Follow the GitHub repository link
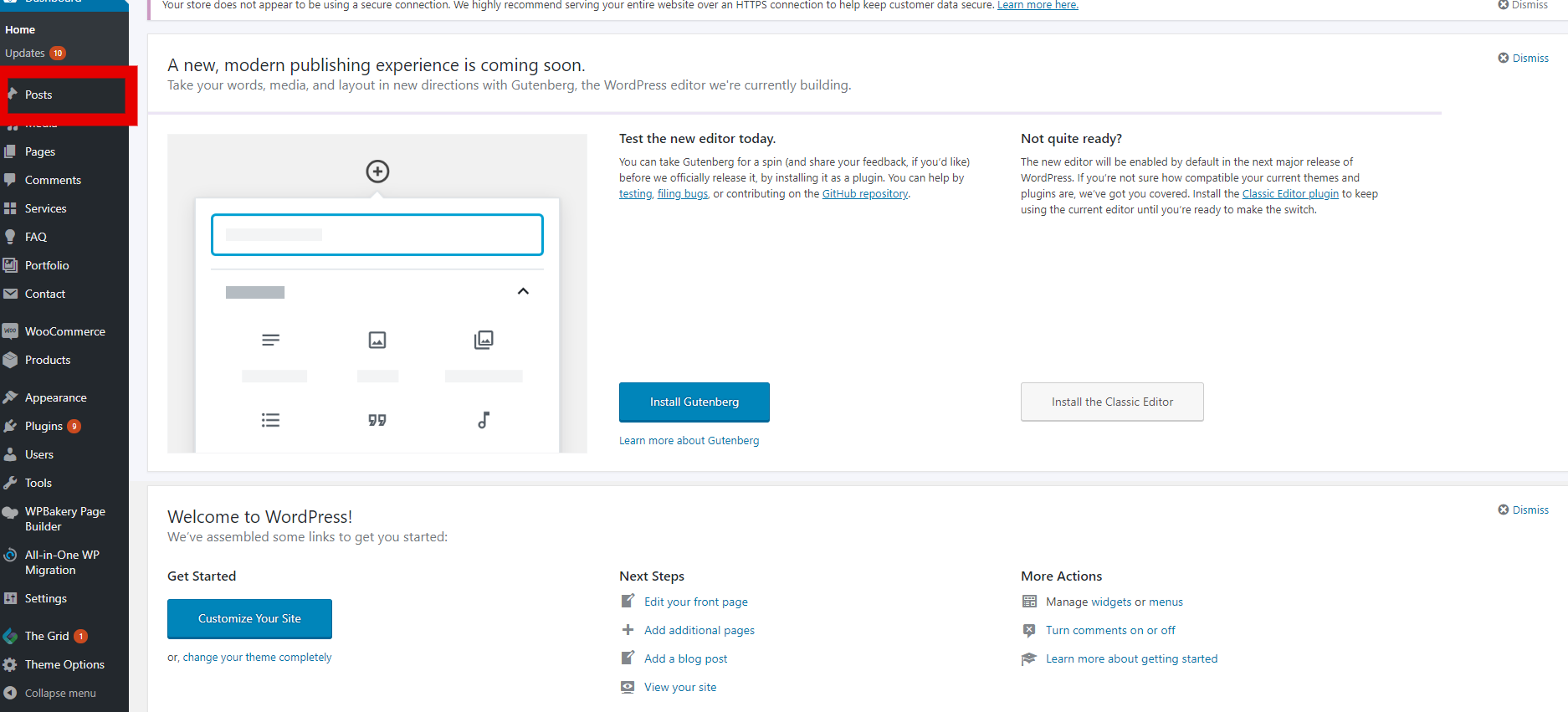 (x=865, y=194)
